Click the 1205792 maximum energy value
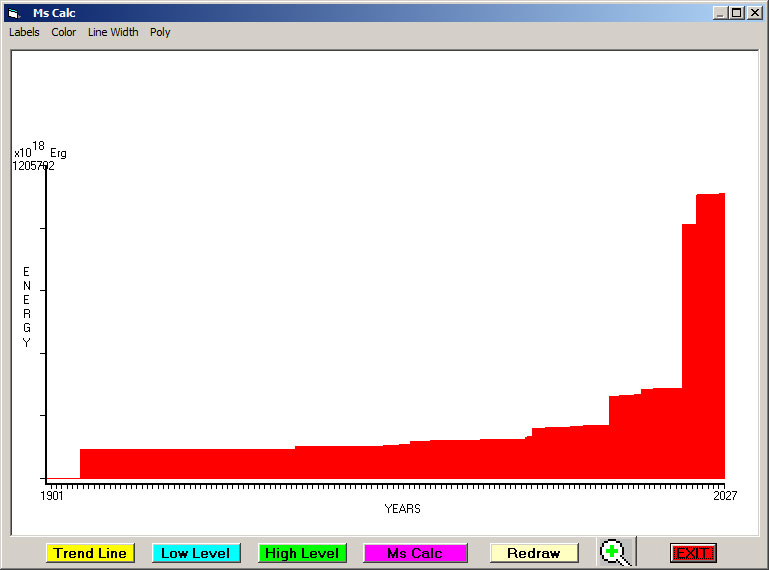 [x=33, y=166]
